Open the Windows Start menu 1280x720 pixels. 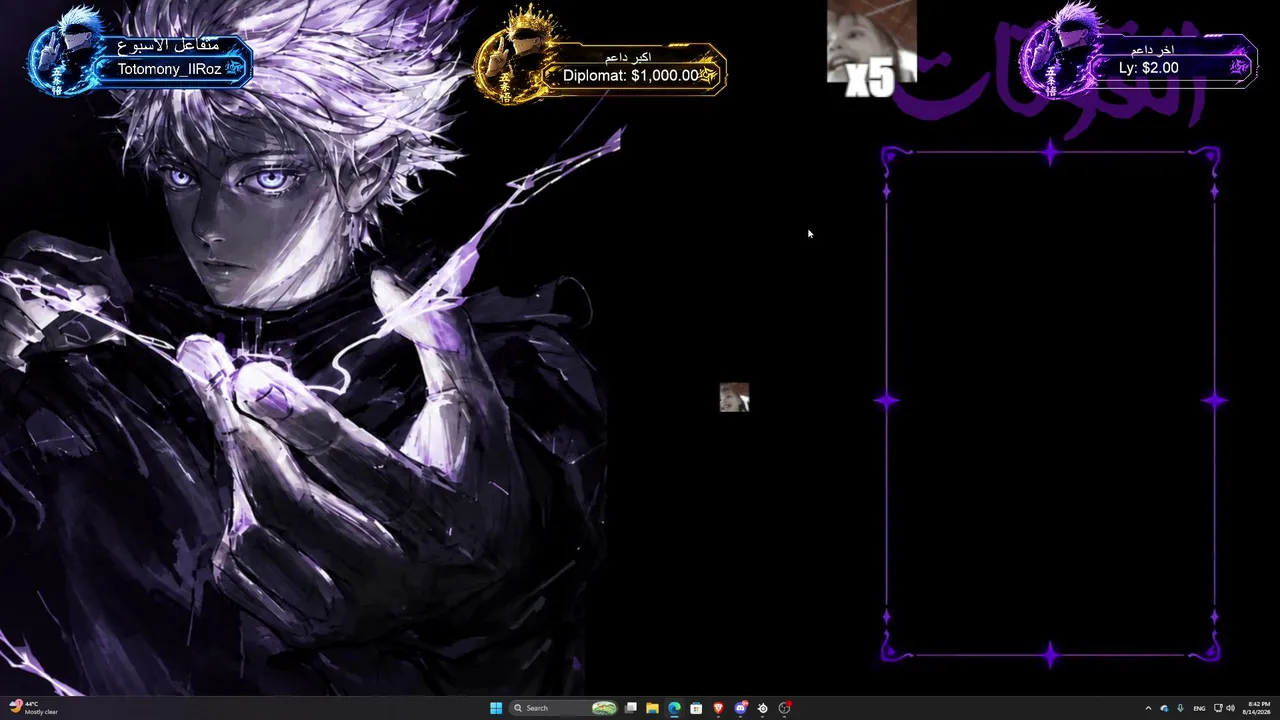click(x=496, y=708)
